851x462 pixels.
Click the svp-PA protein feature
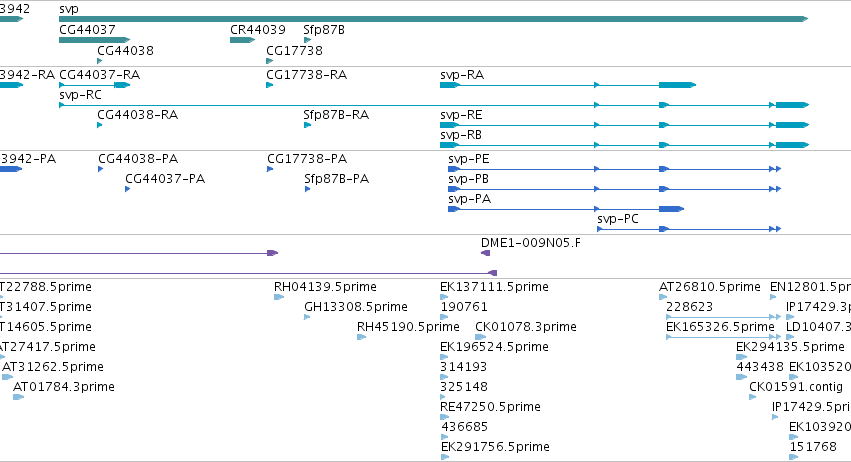tap(566, 209)
